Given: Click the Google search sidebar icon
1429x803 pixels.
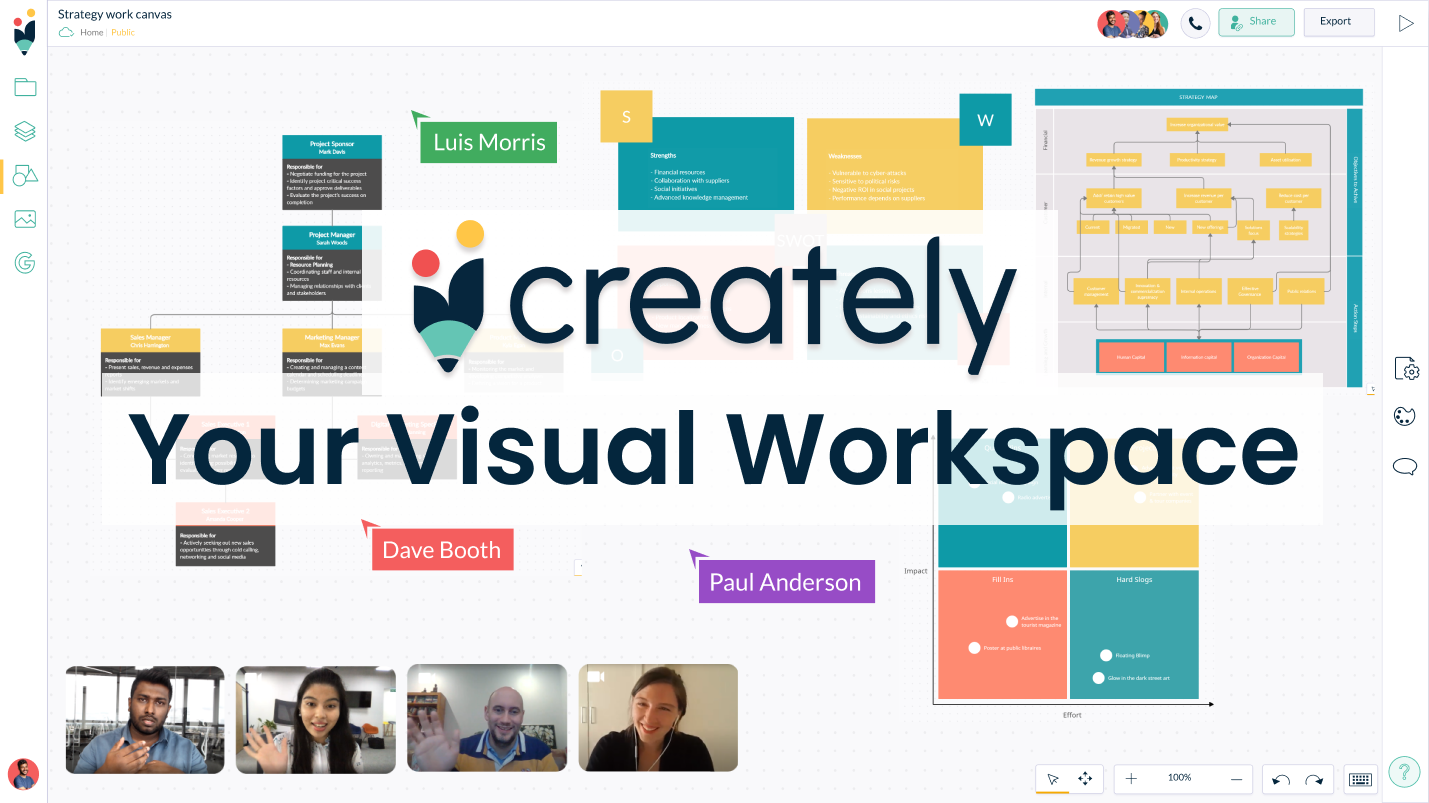Looking at the screenshot, I should [x=25, y=263].
